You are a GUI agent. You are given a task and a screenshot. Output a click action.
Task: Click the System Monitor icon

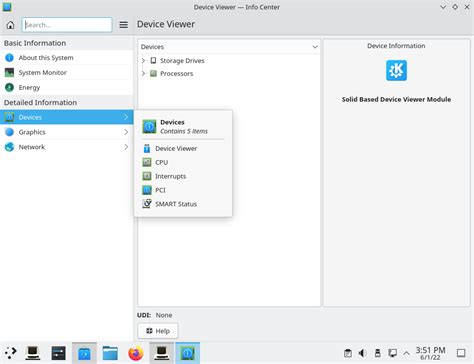click(x=9, y=72)
